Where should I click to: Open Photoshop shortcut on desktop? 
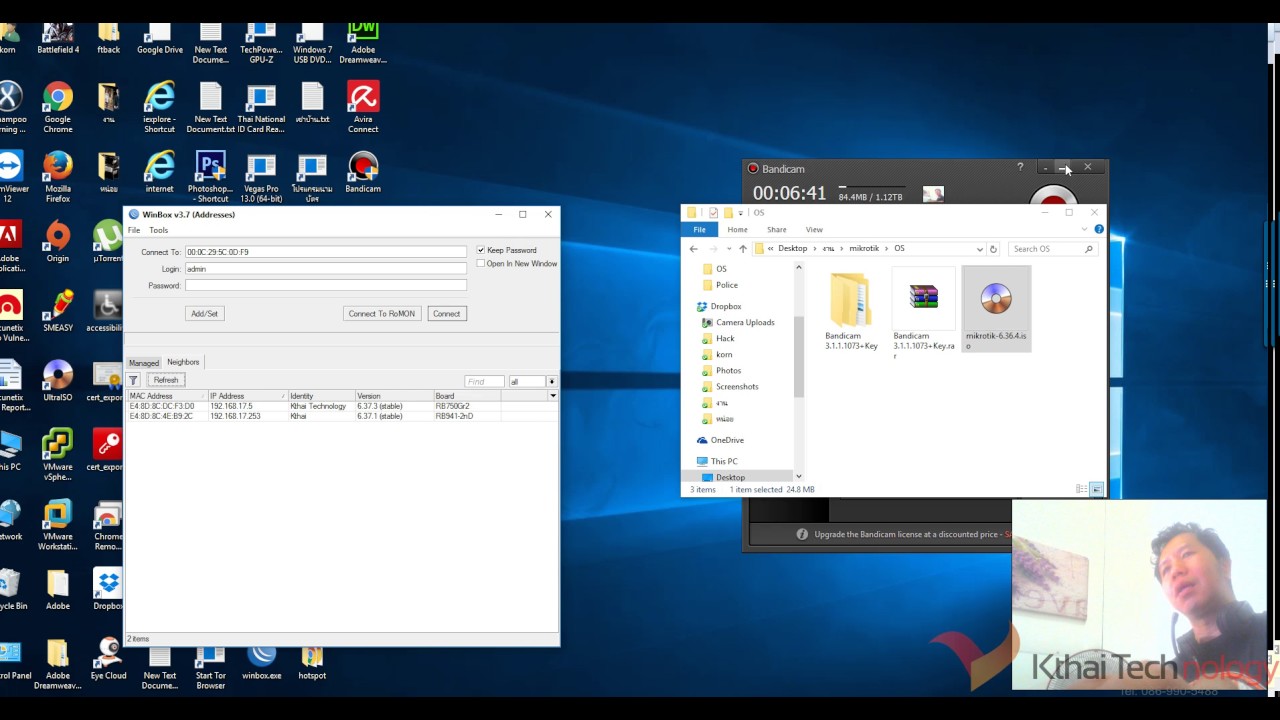[x=210, y=177]
